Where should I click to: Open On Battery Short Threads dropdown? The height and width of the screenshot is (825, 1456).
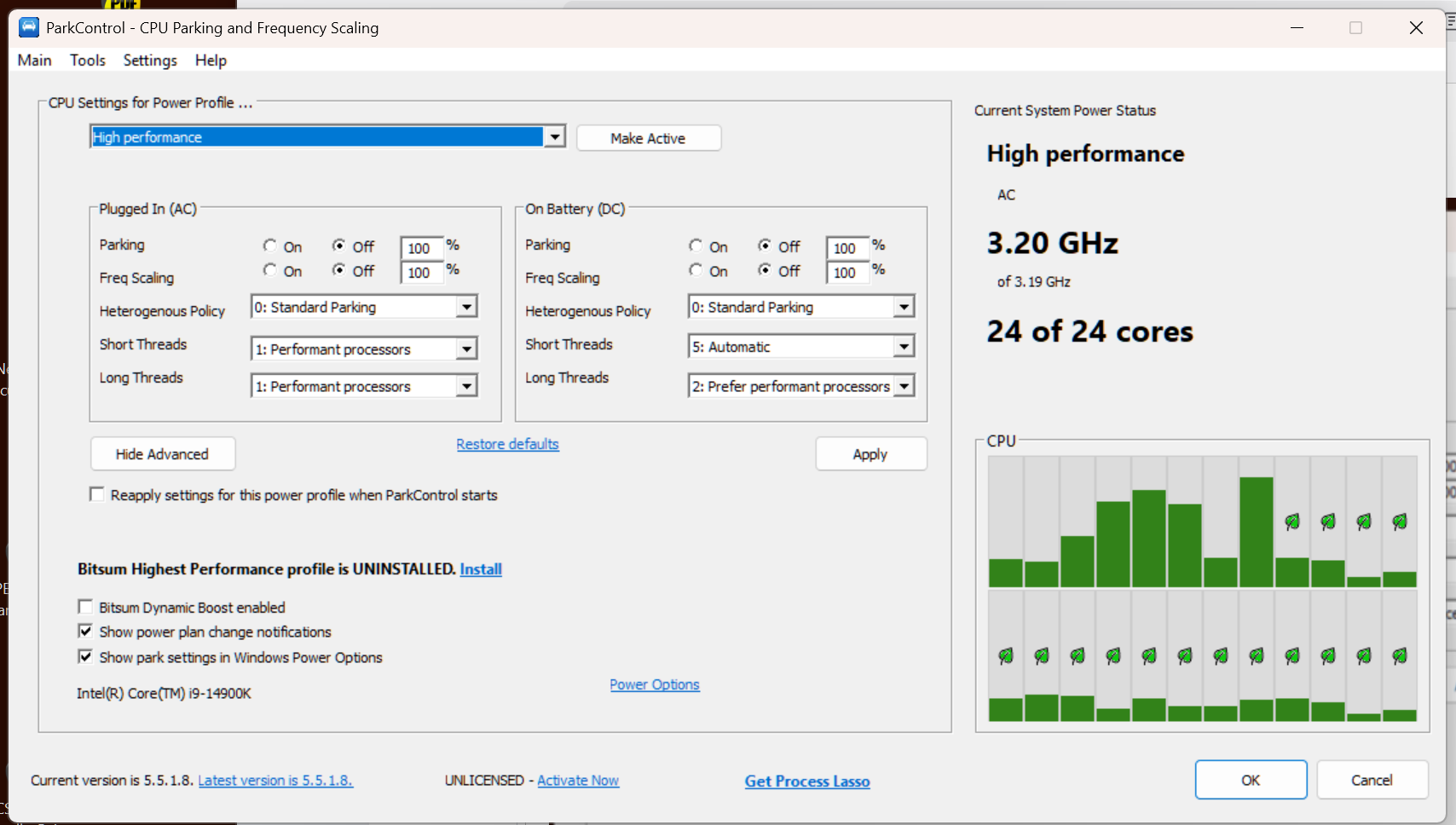pos(904,346)
